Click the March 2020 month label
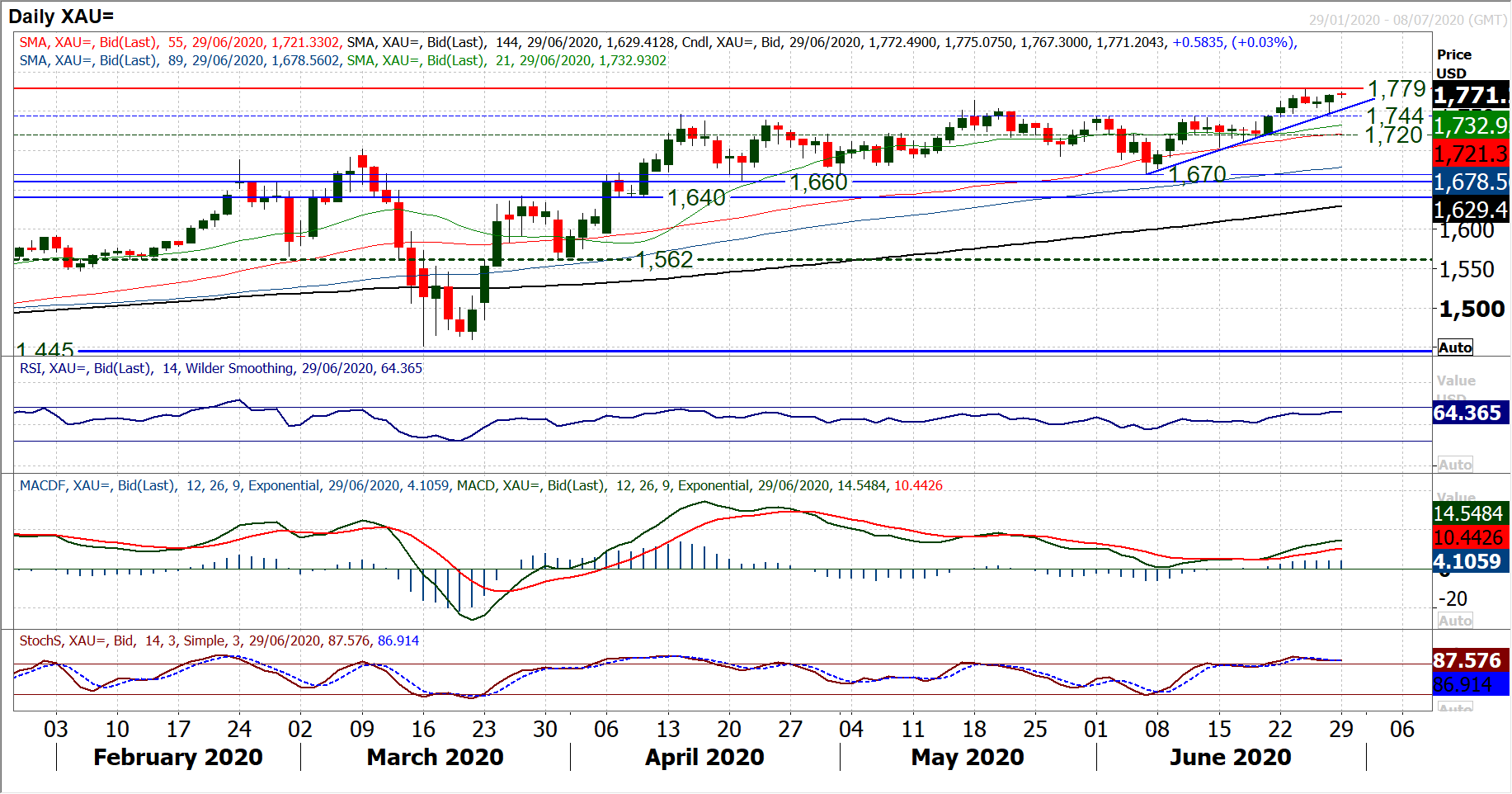This screenshot has height=794, width=1512. point(435,757)
